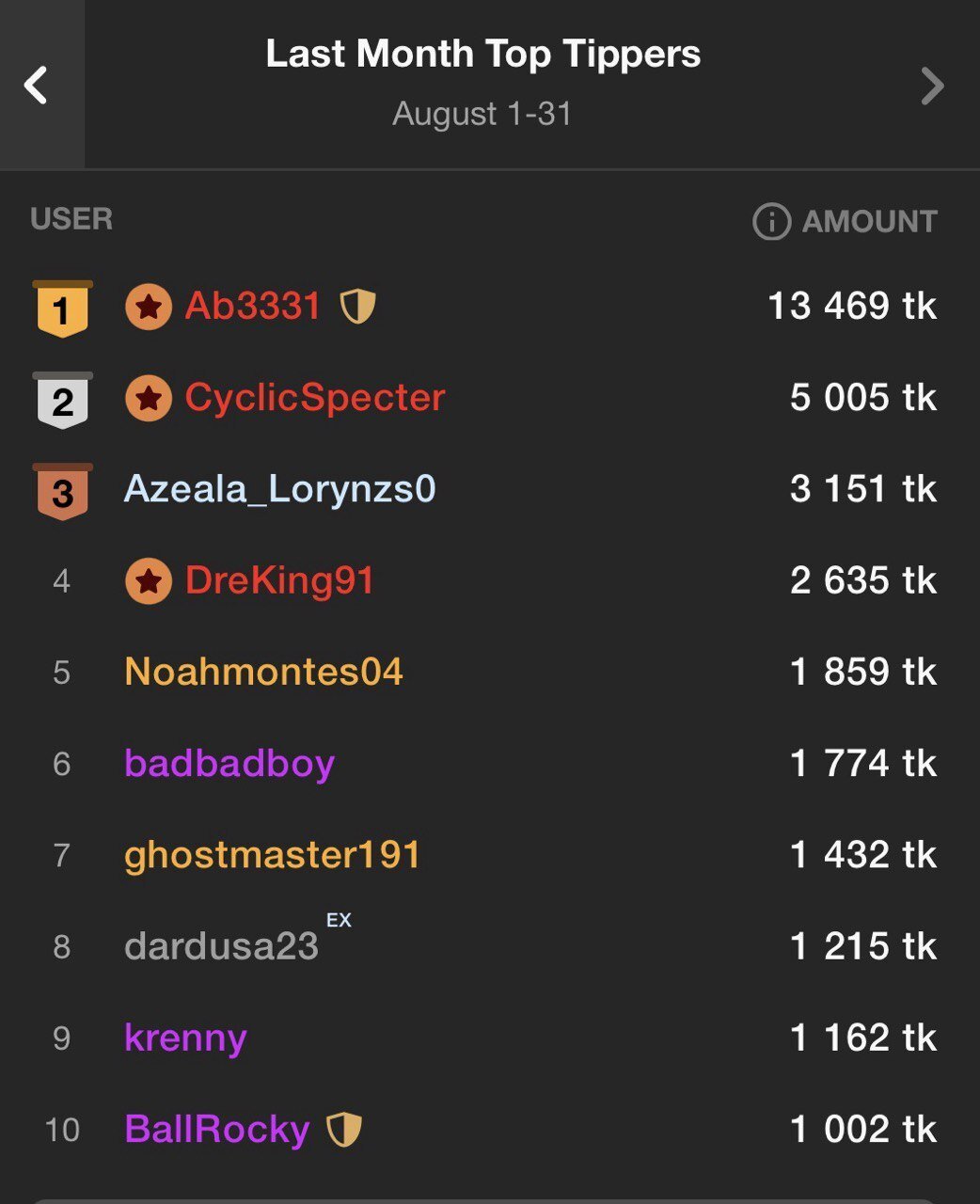This screenshot has height=1204, width=980.
Task: Select user Azeala_Lorynzs0
Action: 280,489
